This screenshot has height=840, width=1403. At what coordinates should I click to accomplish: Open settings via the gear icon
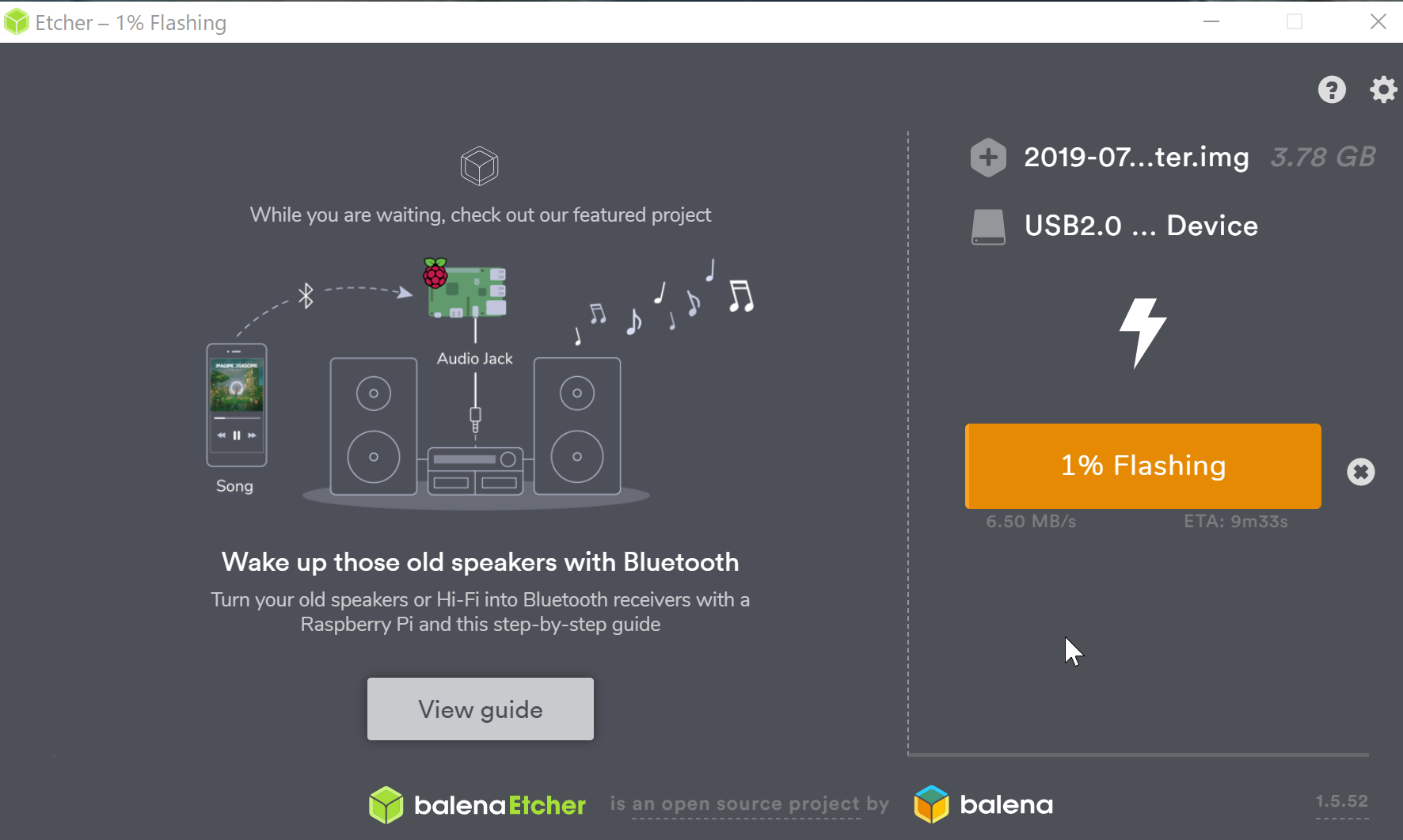coord(1383,89)
